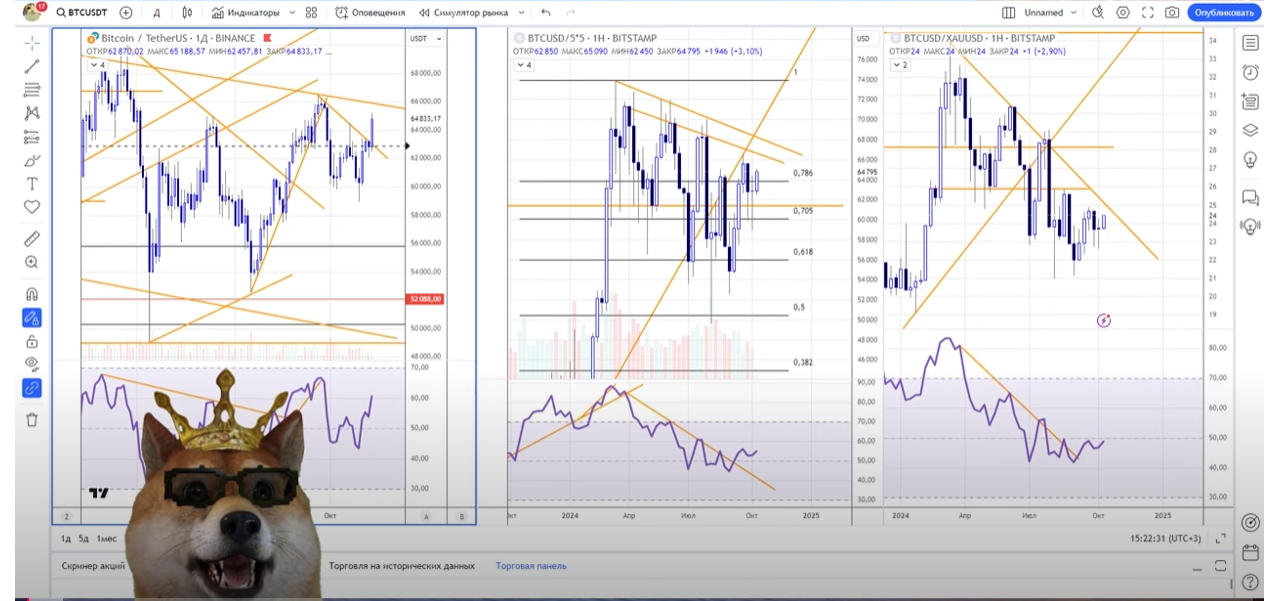1277x601 pixels.
Task: Open the Unnamed layout dropdown
Action: tap(1050, 13)
